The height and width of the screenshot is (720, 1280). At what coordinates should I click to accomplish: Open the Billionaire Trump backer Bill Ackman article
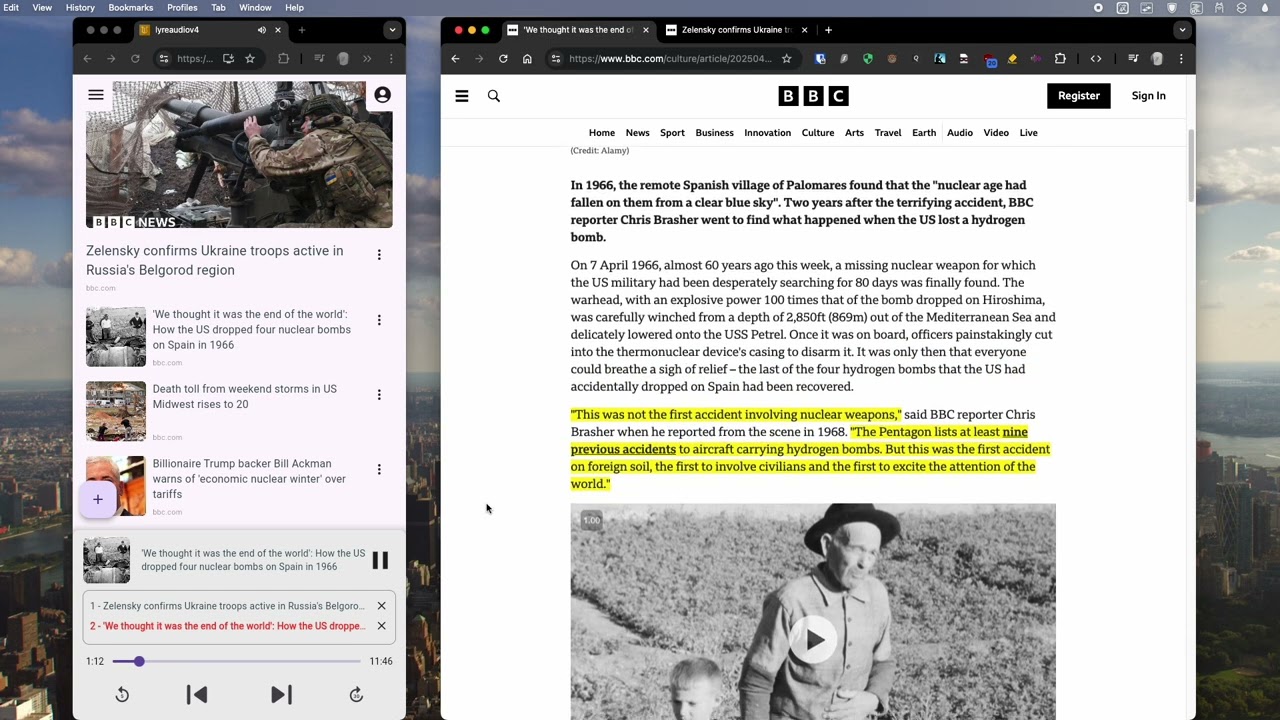click(x=249, y=479)
